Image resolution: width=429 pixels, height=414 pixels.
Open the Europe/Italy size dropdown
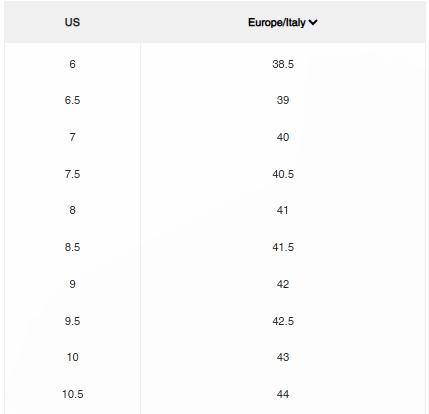point(283,22)
